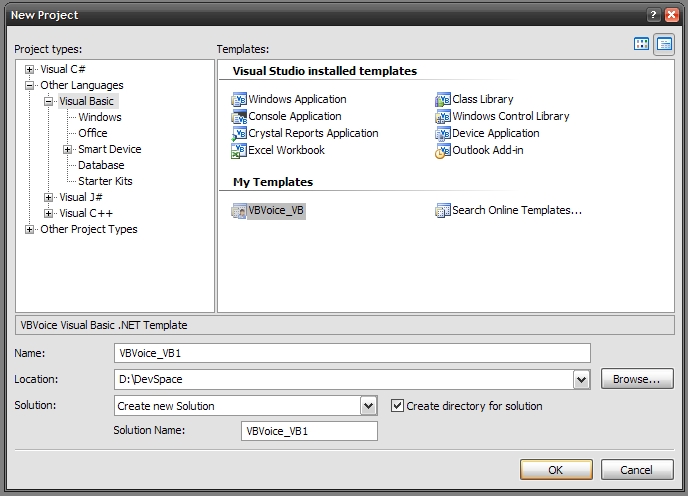Image resolution: width=688 pixels, height=496 pixels.
Task: Click the OK button
Action: [556, 470]
